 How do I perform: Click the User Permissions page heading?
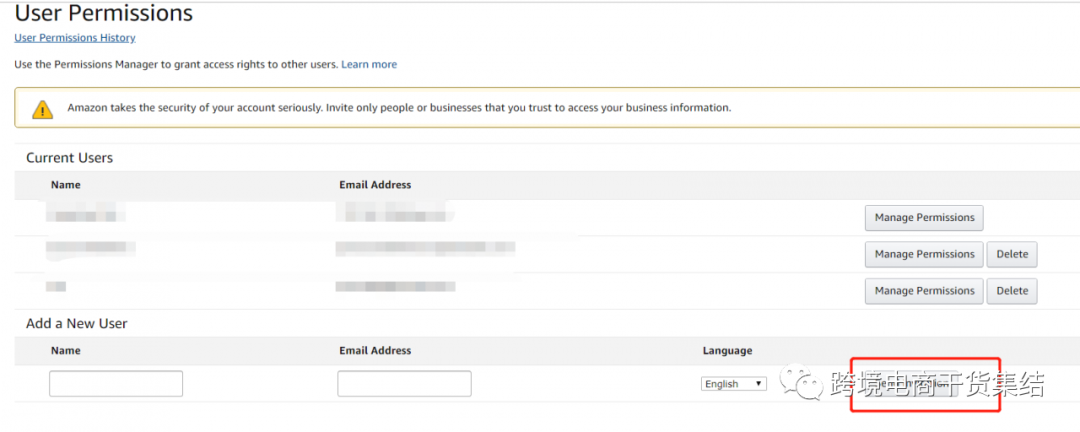[x=104, y=14]
